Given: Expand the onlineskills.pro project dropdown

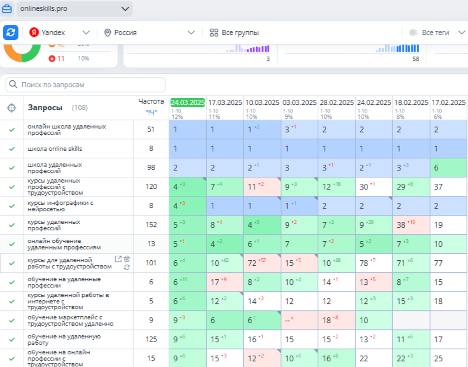Looking at the screenshot, I should click(x=125, y=9).
